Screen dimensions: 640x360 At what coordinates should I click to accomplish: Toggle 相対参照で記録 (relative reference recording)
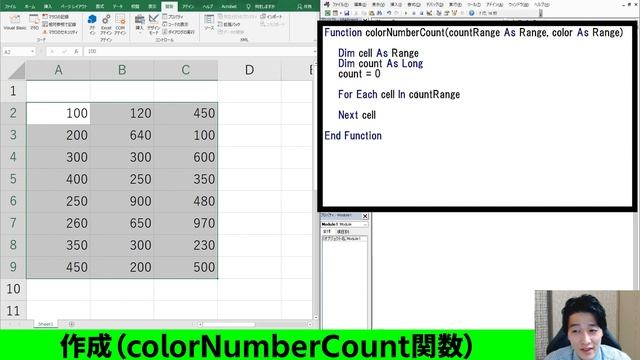60,24
